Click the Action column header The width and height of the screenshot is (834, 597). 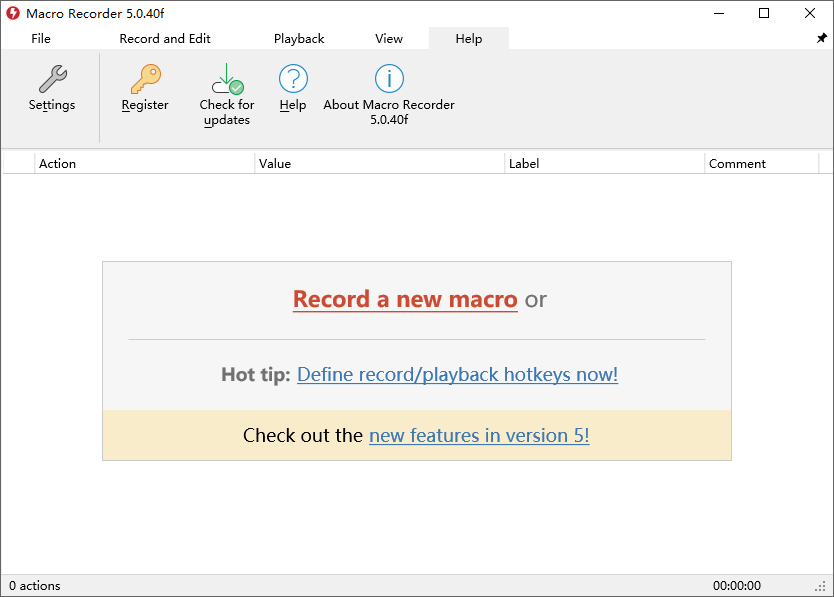(145, 164)
